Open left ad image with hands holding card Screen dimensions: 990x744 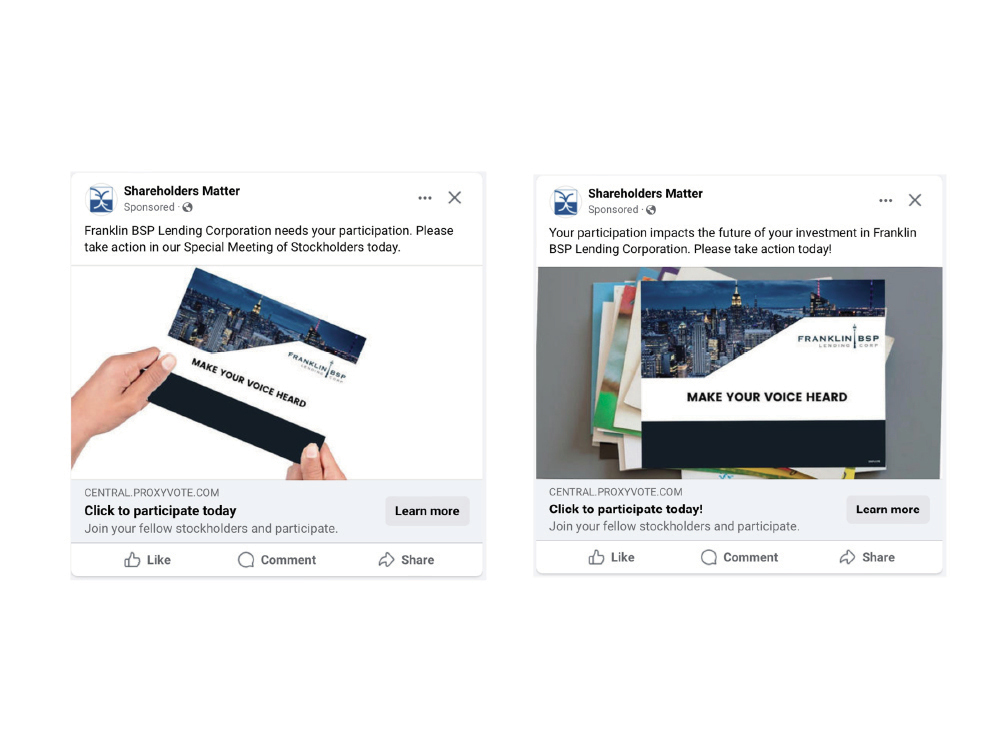(277, 373)
